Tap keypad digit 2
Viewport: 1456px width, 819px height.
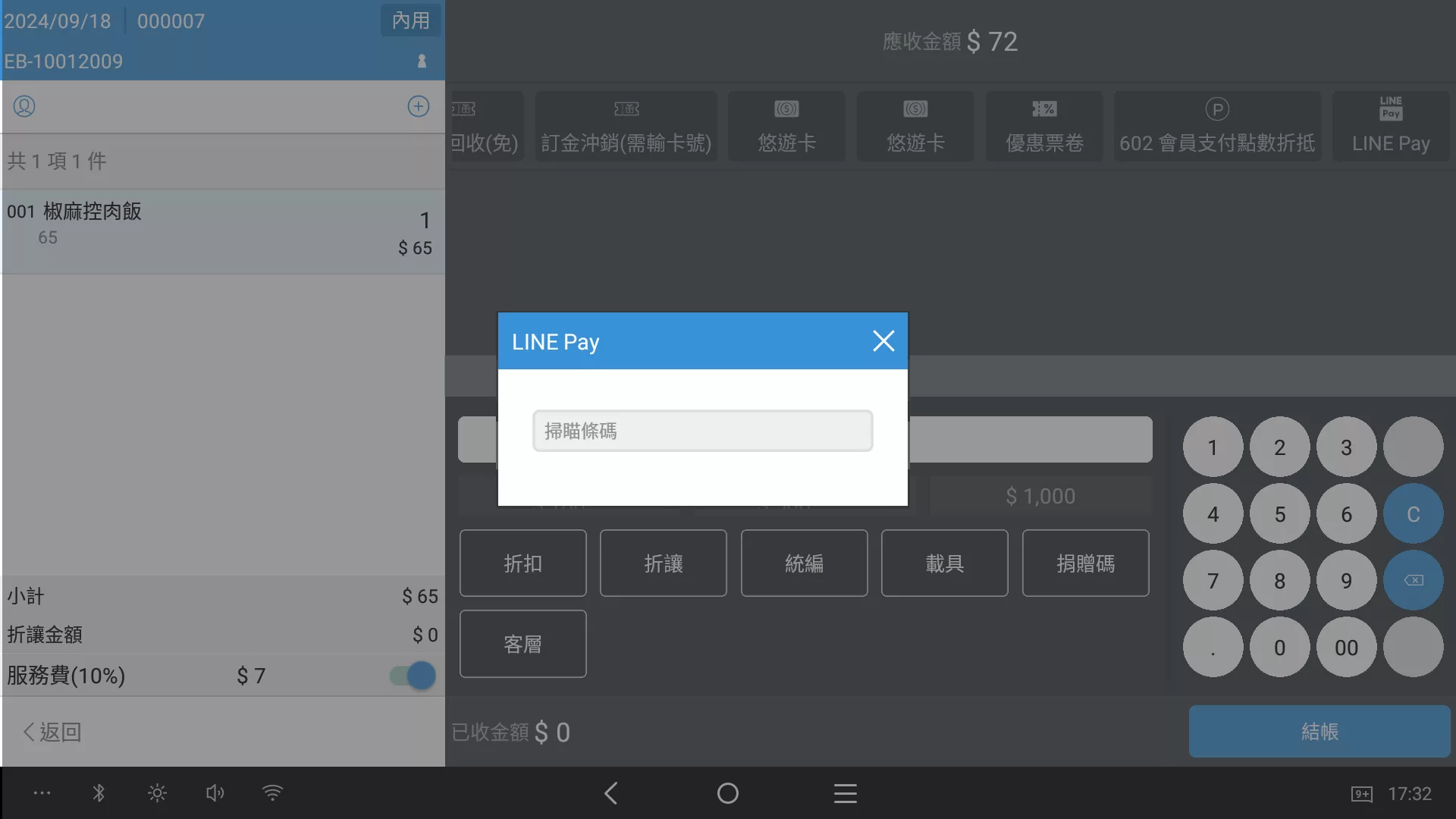[x=1279, y=447]
